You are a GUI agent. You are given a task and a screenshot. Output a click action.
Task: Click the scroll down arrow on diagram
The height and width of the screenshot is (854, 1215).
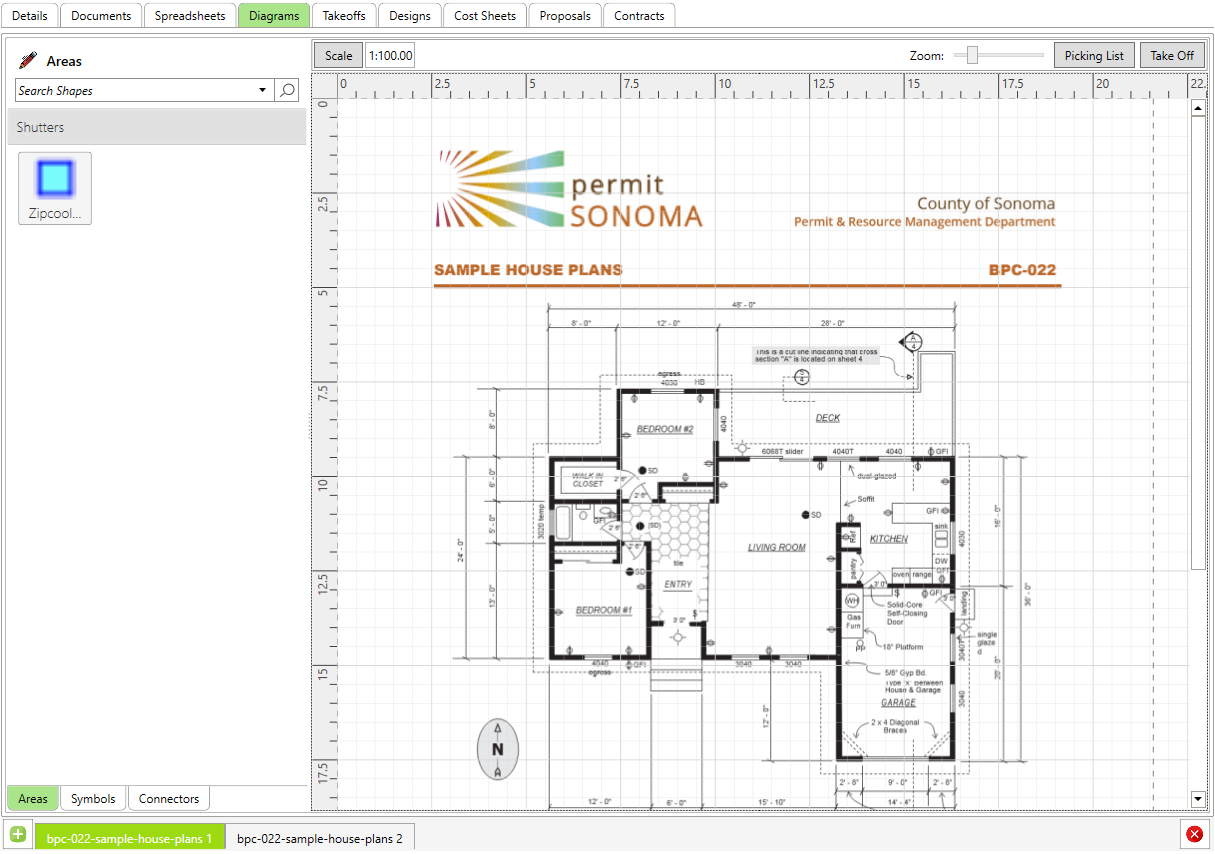1198,798
